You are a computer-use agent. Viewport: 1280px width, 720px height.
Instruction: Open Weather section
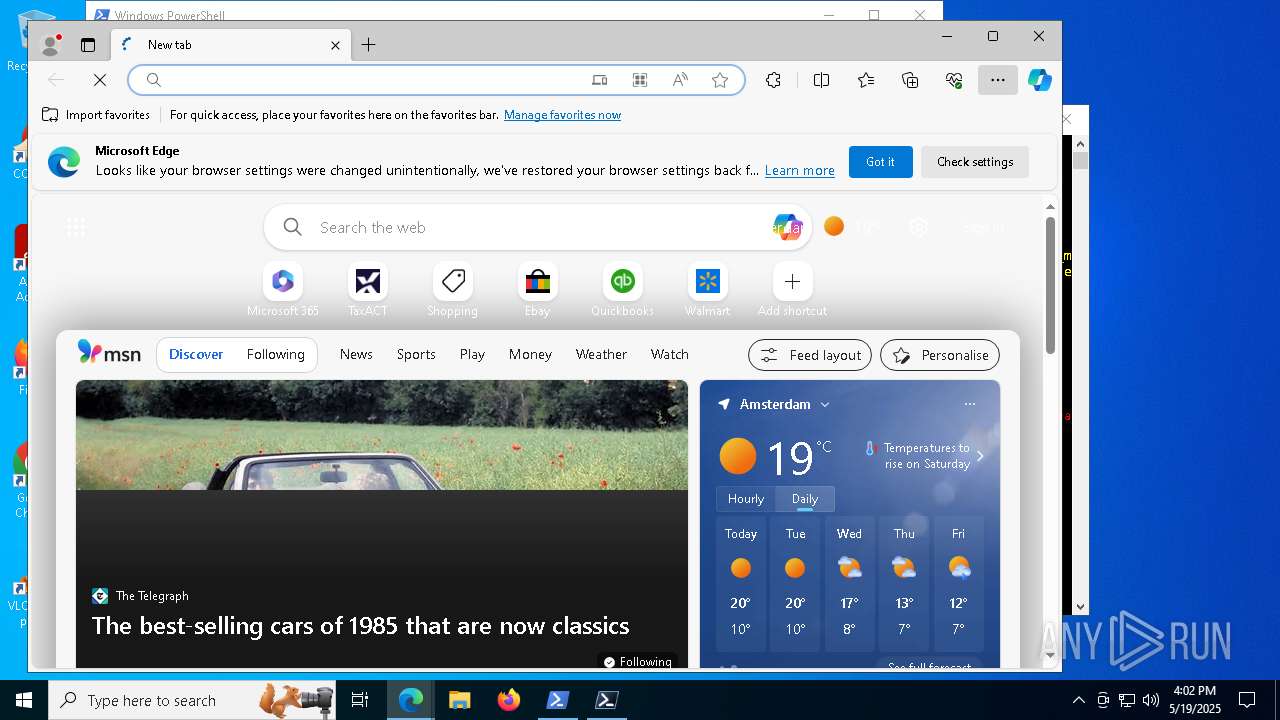pos(601,354)
